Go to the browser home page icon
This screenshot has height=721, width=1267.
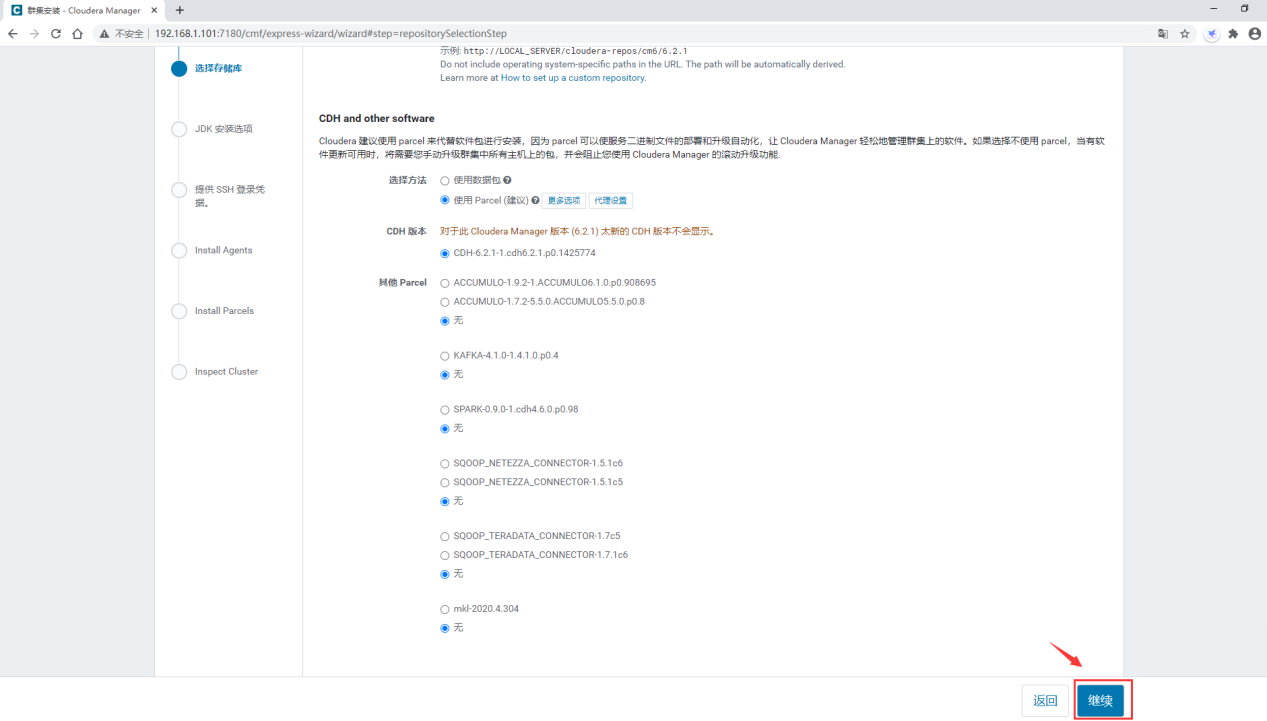(77, 33)
